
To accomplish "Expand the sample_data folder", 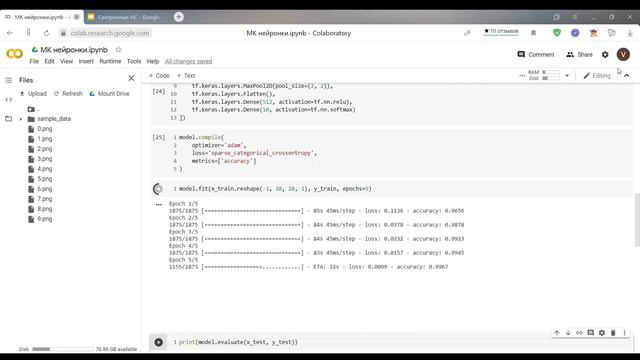I will pyautogui.click(x=21, y=119).
